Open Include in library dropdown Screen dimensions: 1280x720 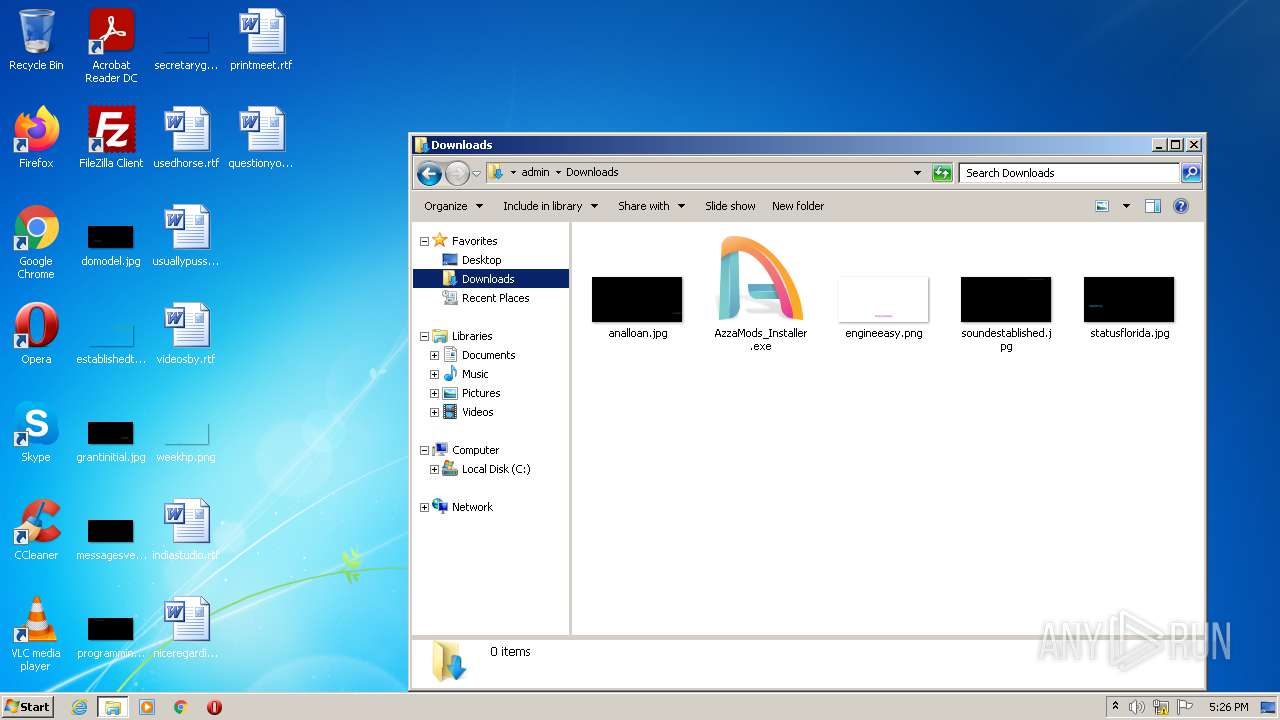[x=550, y=206]
